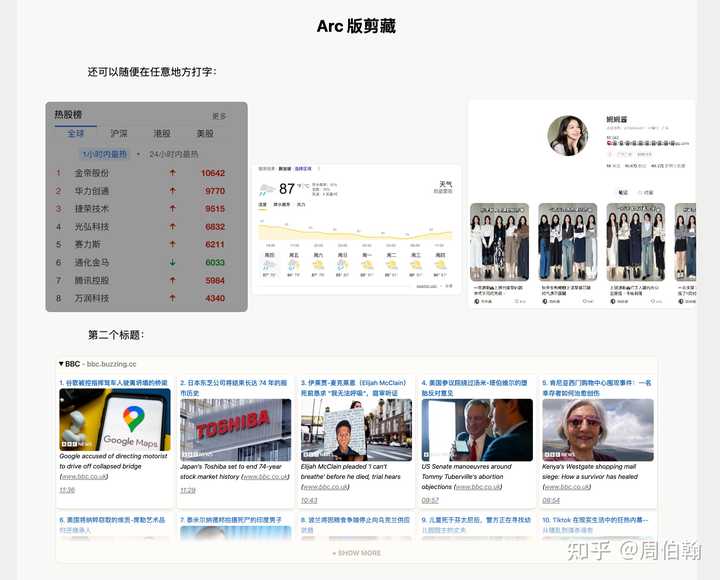Image resolution: width=720 pixels, height=580 pixels.
Task: Collapse the BBC section triangle
Action: (x=61, y=364)
